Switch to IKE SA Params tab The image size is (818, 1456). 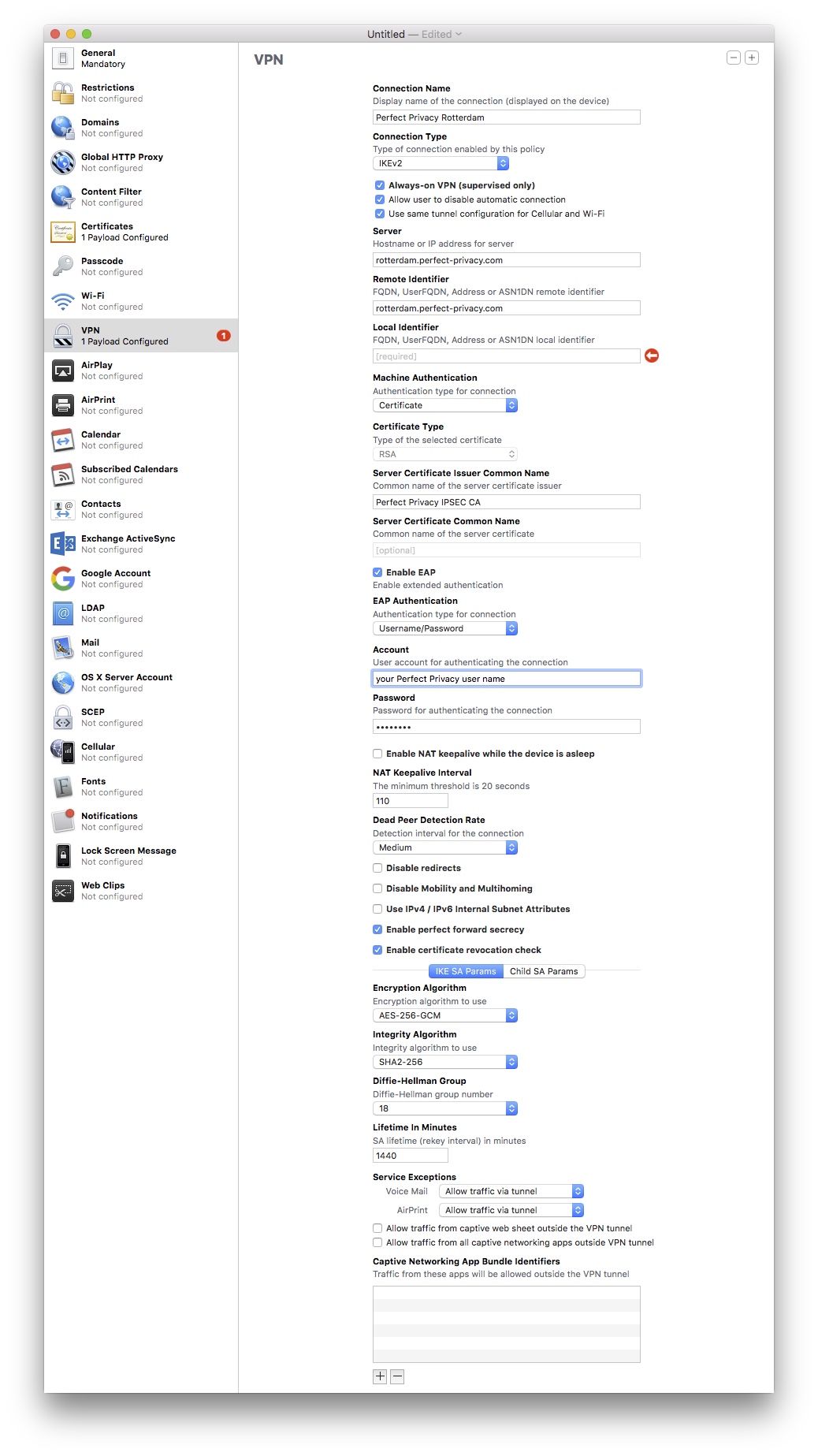tap(466, 971)
